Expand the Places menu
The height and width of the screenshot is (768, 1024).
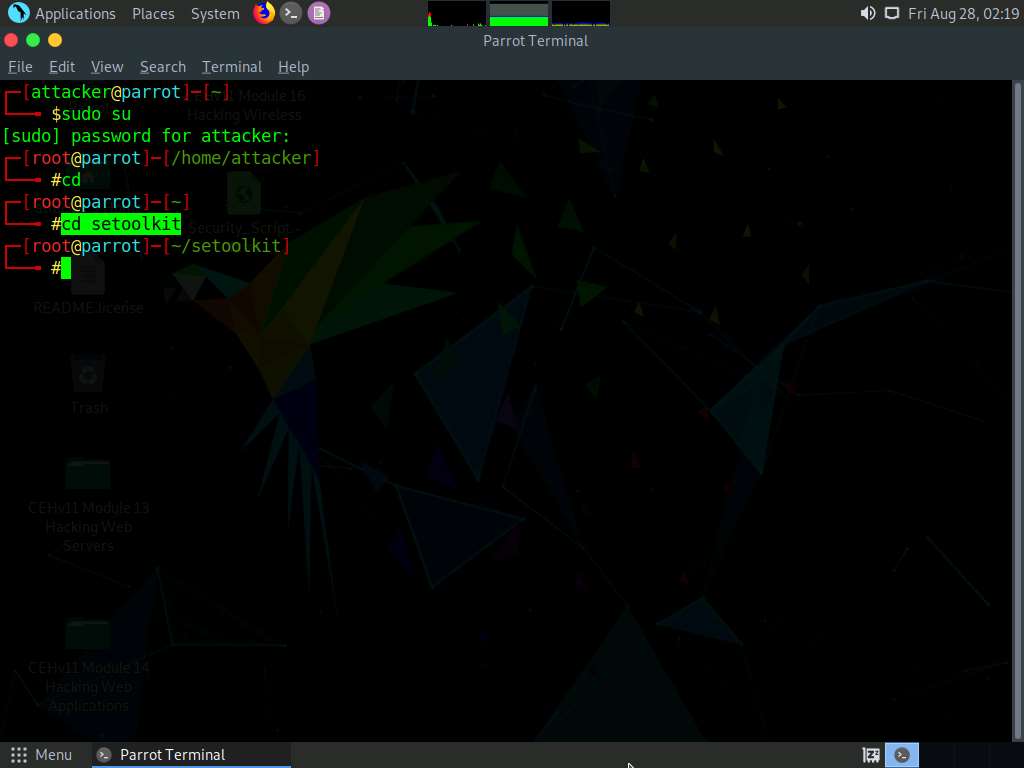coord(153,13)
